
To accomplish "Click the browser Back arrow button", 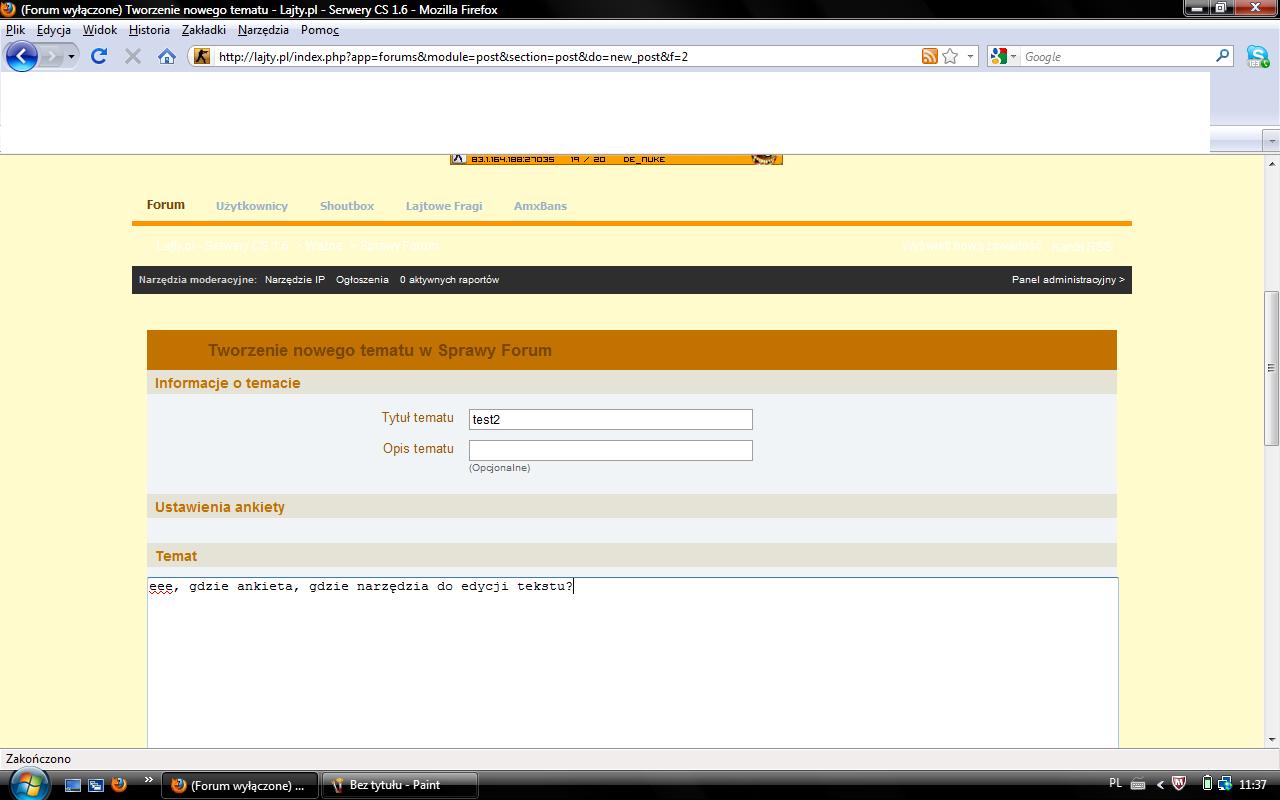I will click(x=21, y=56).
